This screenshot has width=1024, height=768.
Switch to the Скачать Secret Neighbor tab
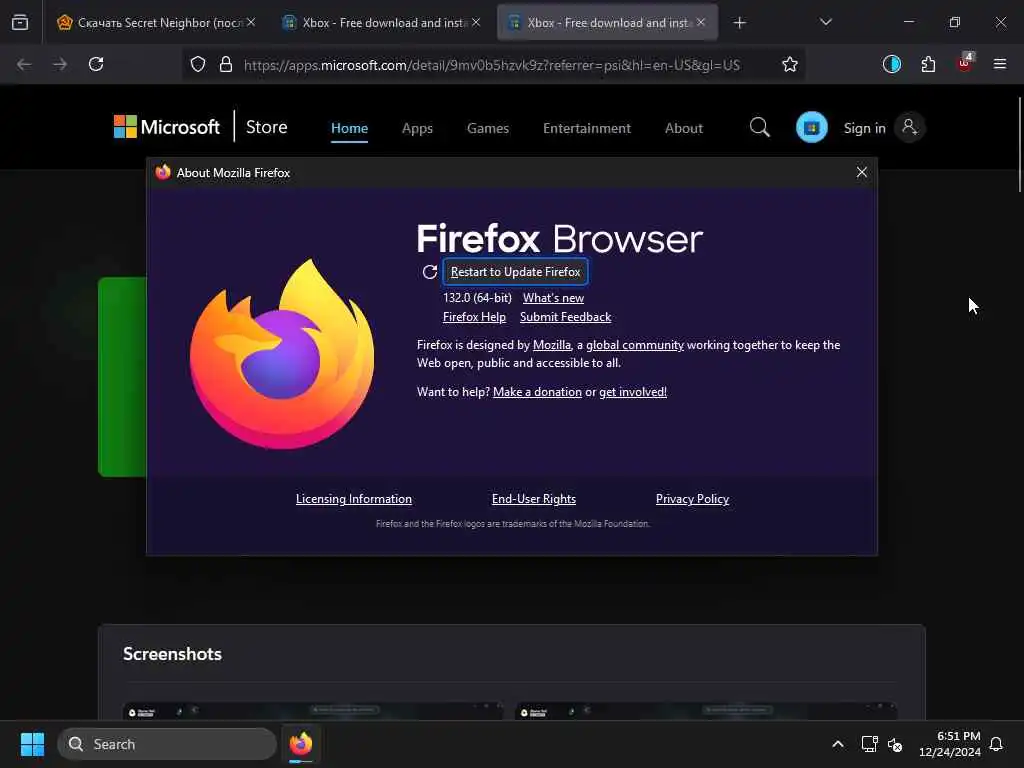pyautogui.click(x=155, y=22)
